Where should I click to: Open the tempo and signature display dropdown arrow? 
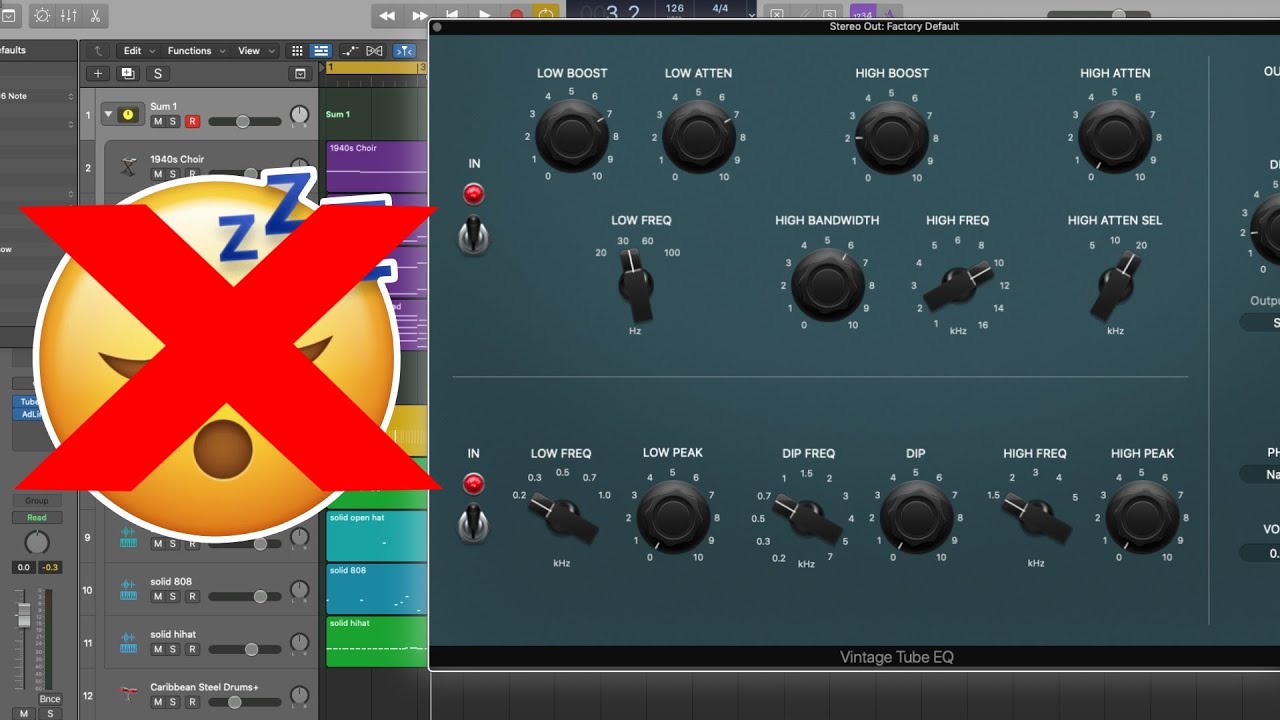(751, 13)
